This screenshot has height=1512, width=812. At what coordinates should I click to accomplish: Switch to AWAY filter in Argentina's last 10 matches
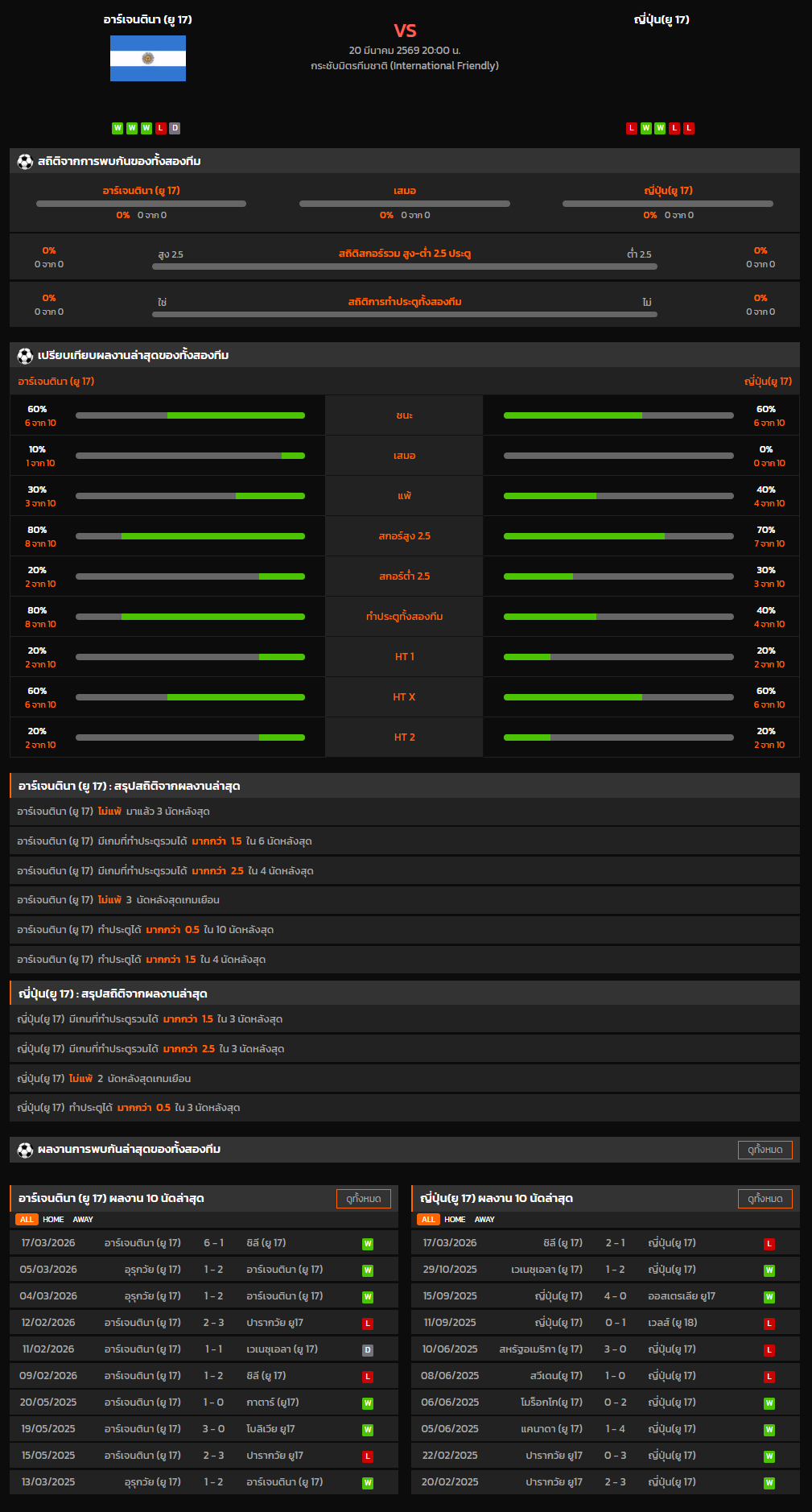coord(83,1220)
